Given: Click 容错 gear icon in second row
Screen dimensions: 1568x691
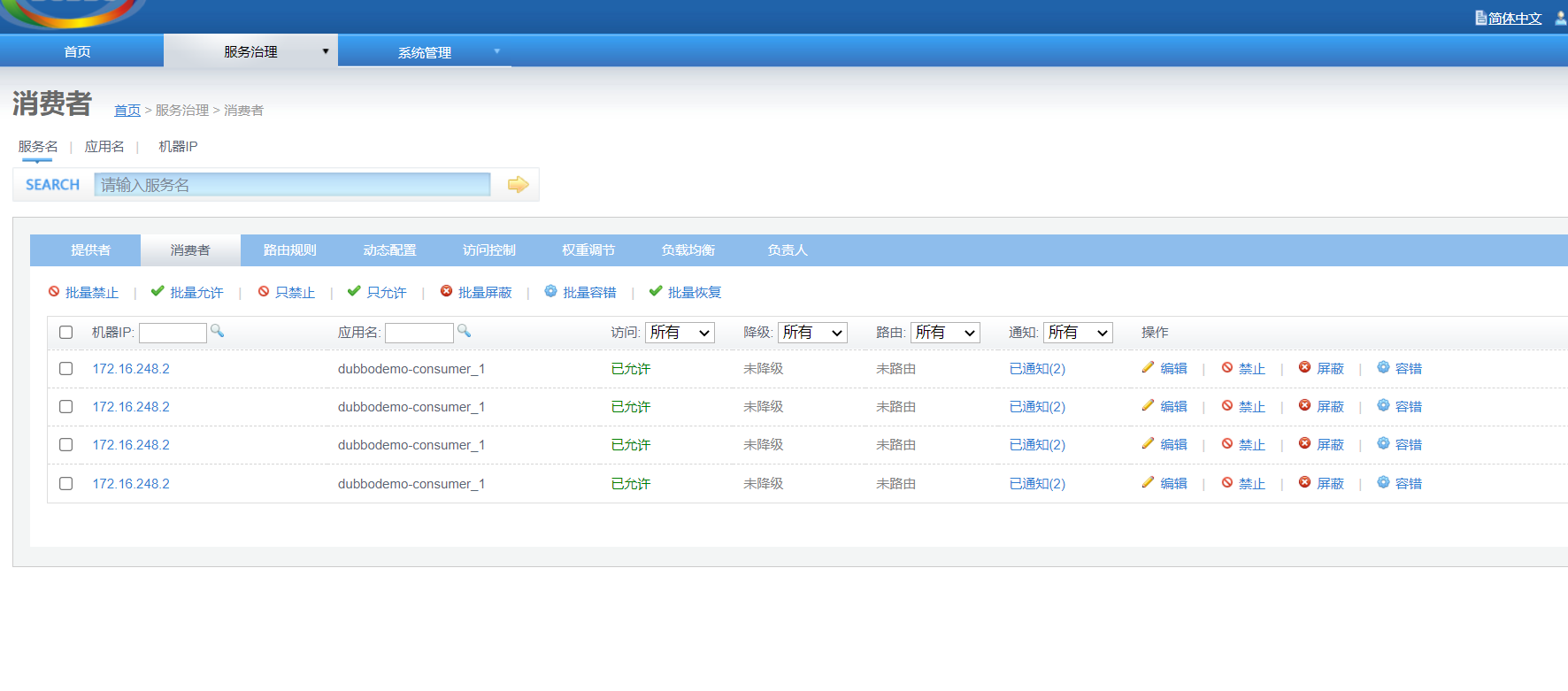Looking at the screenshot, I should point(1383,405).
